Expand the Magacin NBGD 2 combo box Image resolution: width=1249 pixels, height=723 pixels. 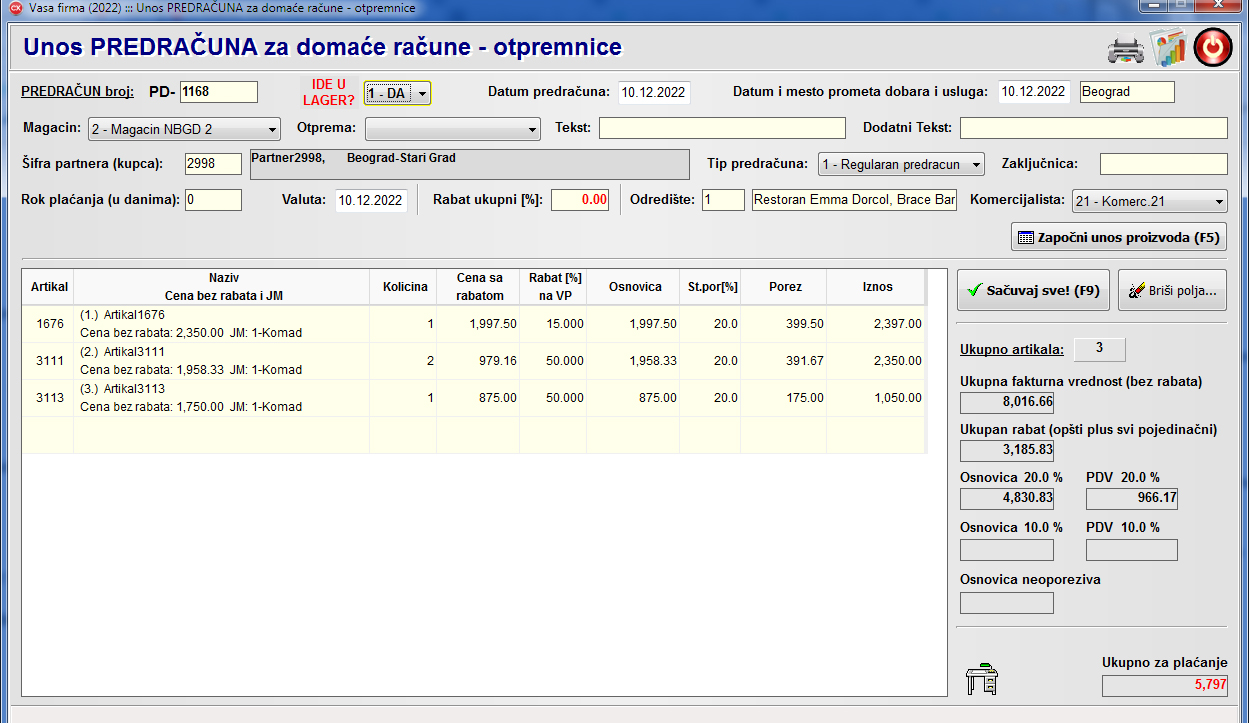point(184,129)
